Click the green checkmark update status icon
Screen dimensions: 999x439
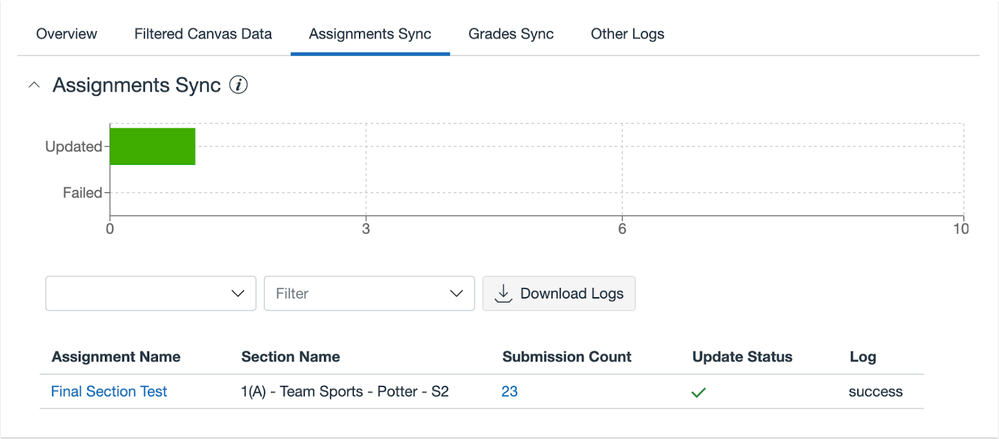click(698, 392)
